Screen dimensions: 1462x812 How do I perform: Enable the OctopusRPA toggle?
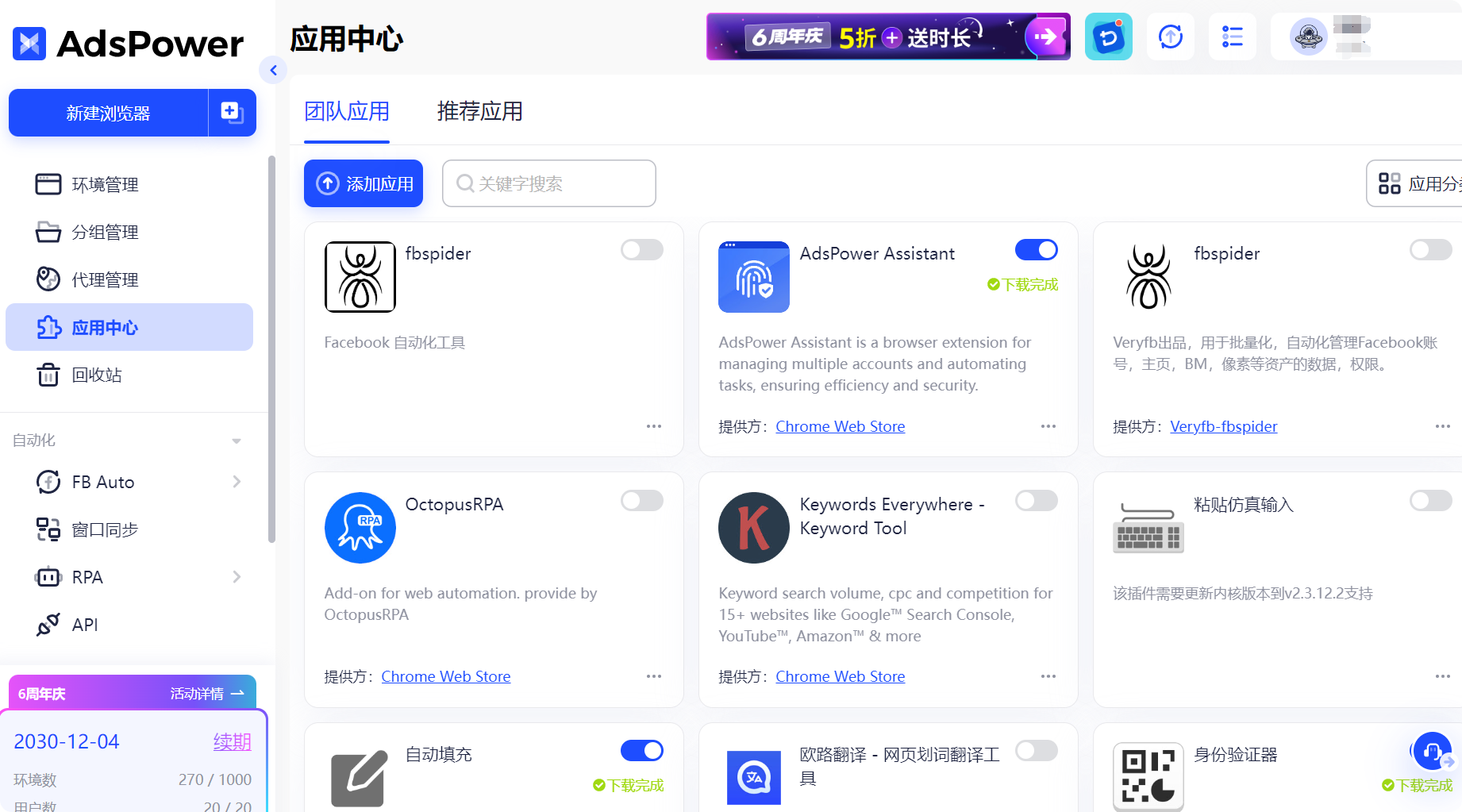click(642, 501)
